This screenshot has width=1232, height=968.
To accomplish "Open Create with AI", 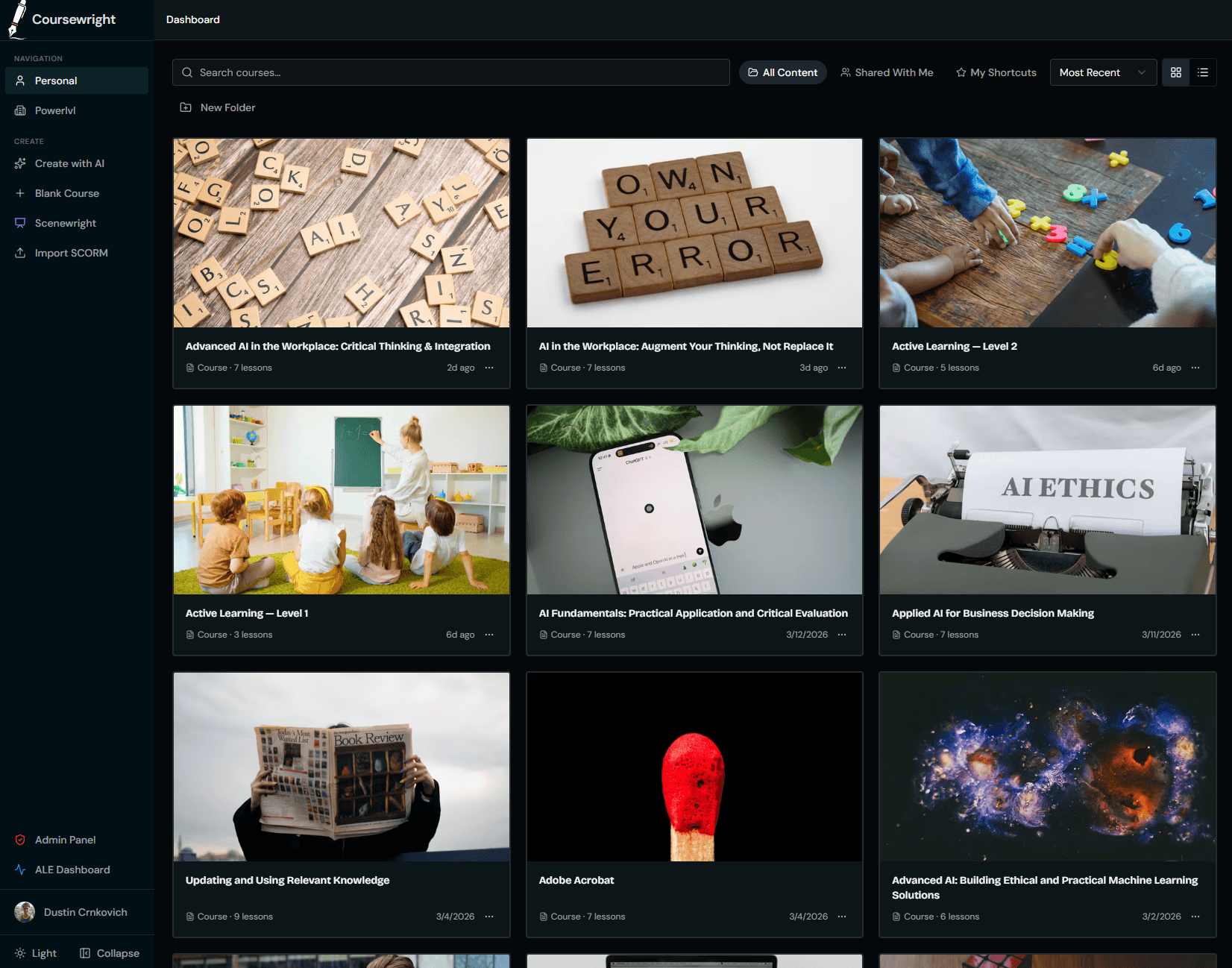I will [x=69, y=163].
